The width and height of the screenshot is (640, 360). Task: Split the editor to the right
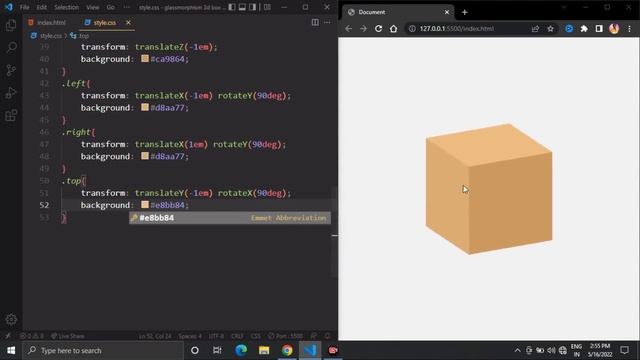click(x=315, y=22)
